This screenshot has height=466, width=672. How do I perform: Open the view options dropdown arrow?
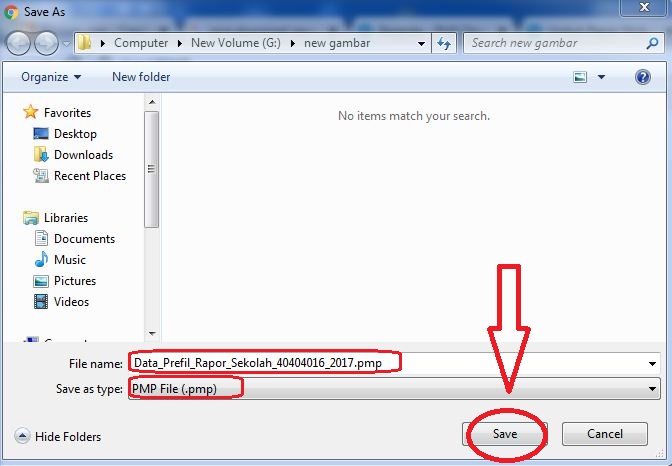pos(601,77)
